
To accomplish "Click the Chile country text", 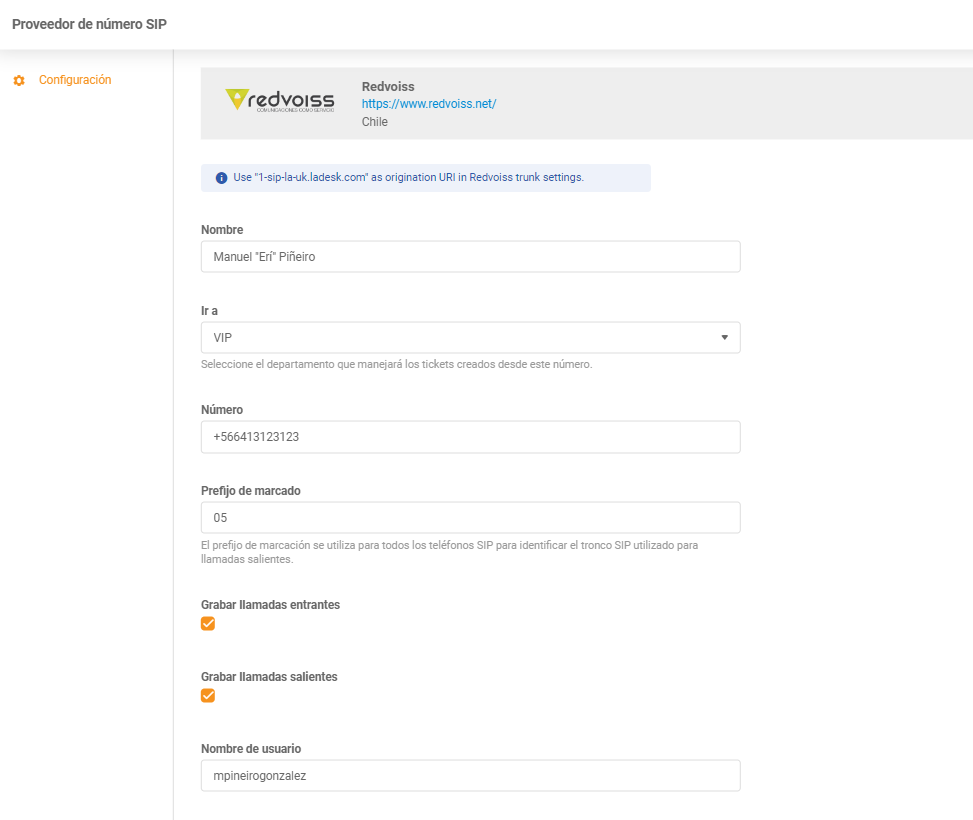I will click(374, 122).
